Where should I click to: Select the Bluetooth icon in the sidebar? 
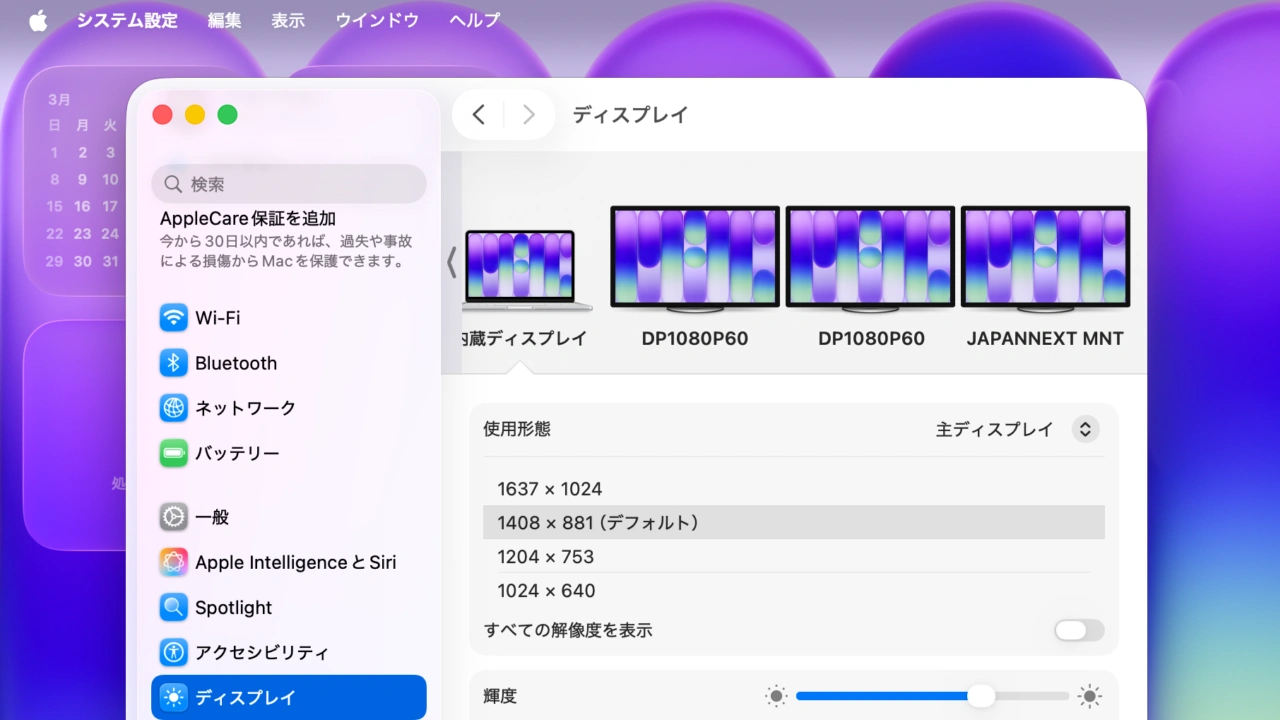(173, 363)
